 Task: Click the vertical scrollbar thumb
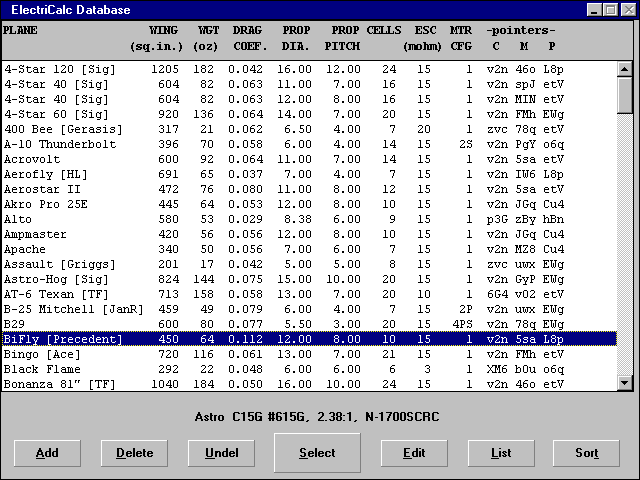(624, 95)
